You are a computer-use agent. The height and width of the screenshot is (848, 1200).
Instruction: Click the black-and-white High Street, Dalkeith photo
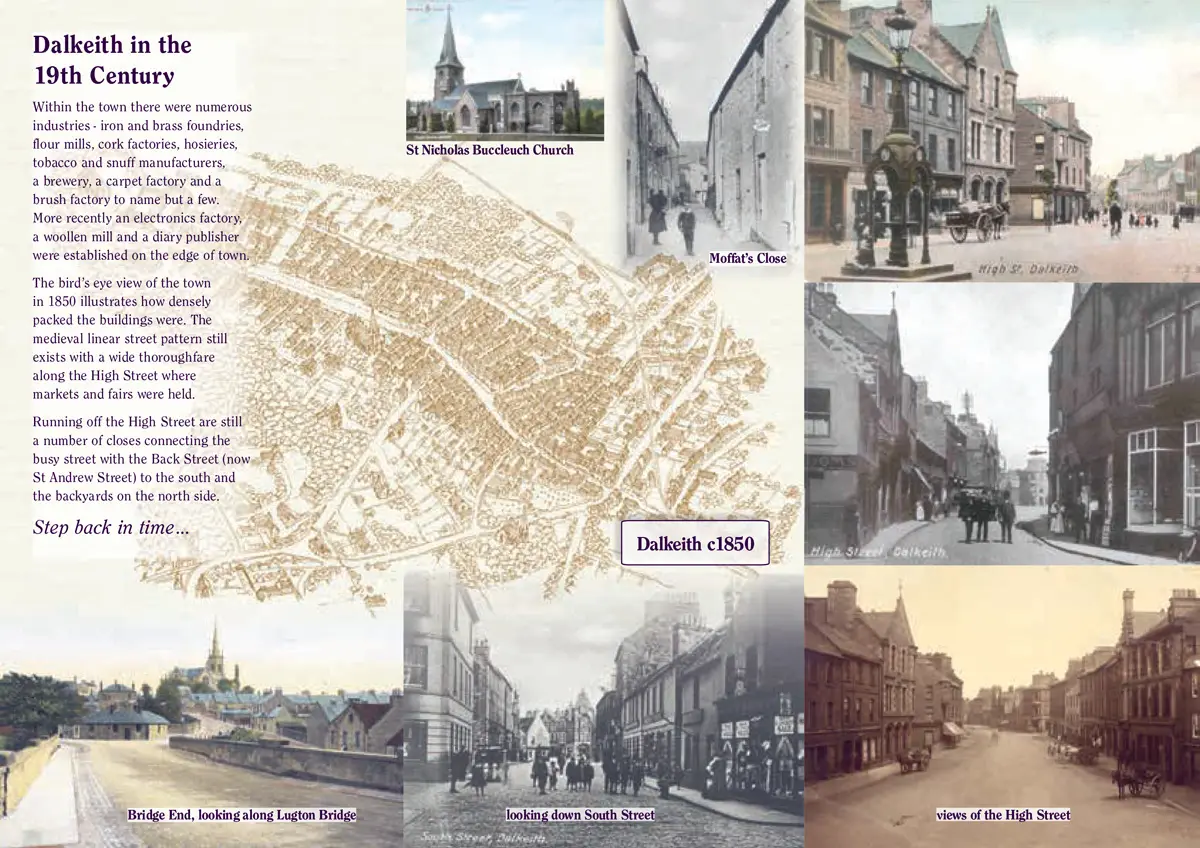(1002, 424)
